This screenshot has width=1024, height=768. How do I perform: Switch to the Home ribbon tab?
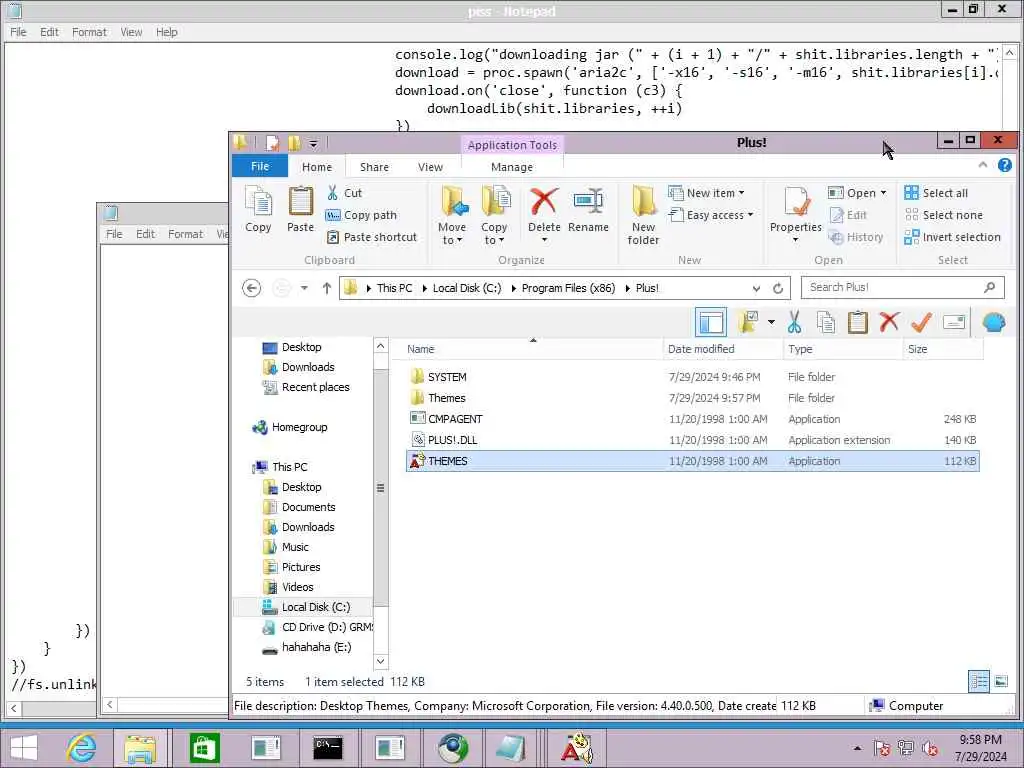click(x=317, y=167)
